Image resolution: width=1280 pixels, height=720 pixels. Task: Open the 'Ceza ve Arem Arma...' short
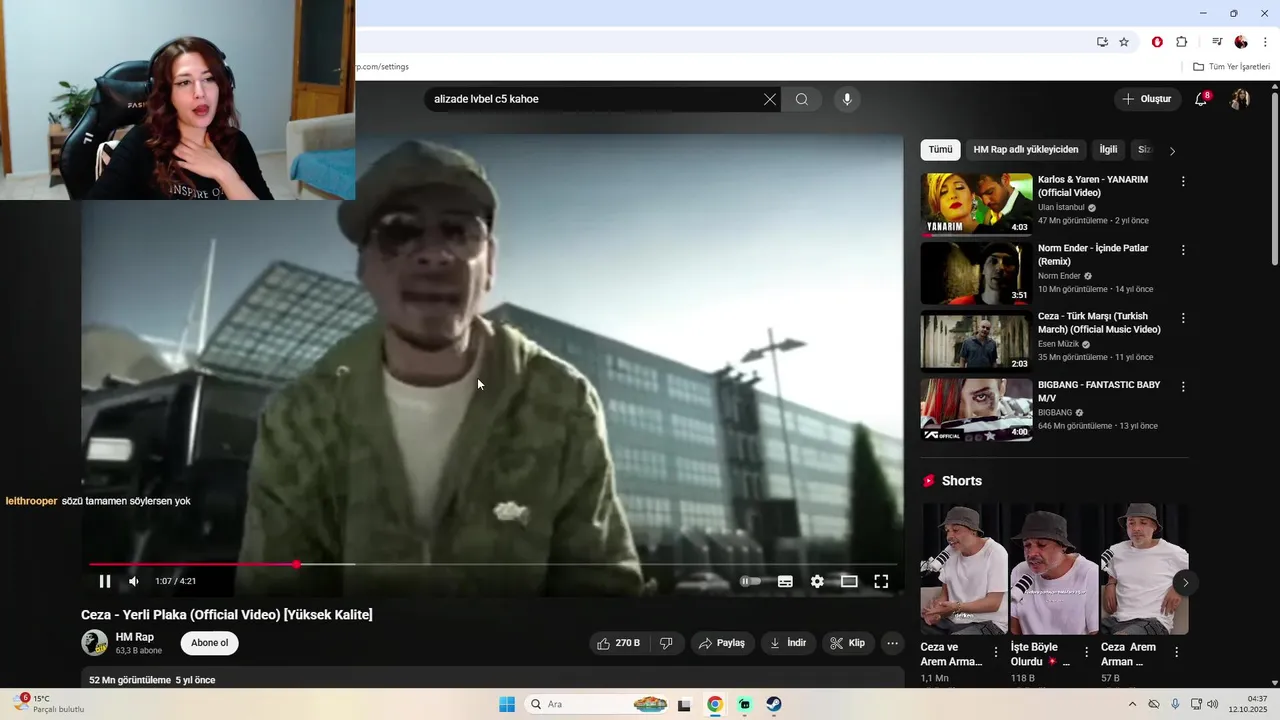(964, 569)
